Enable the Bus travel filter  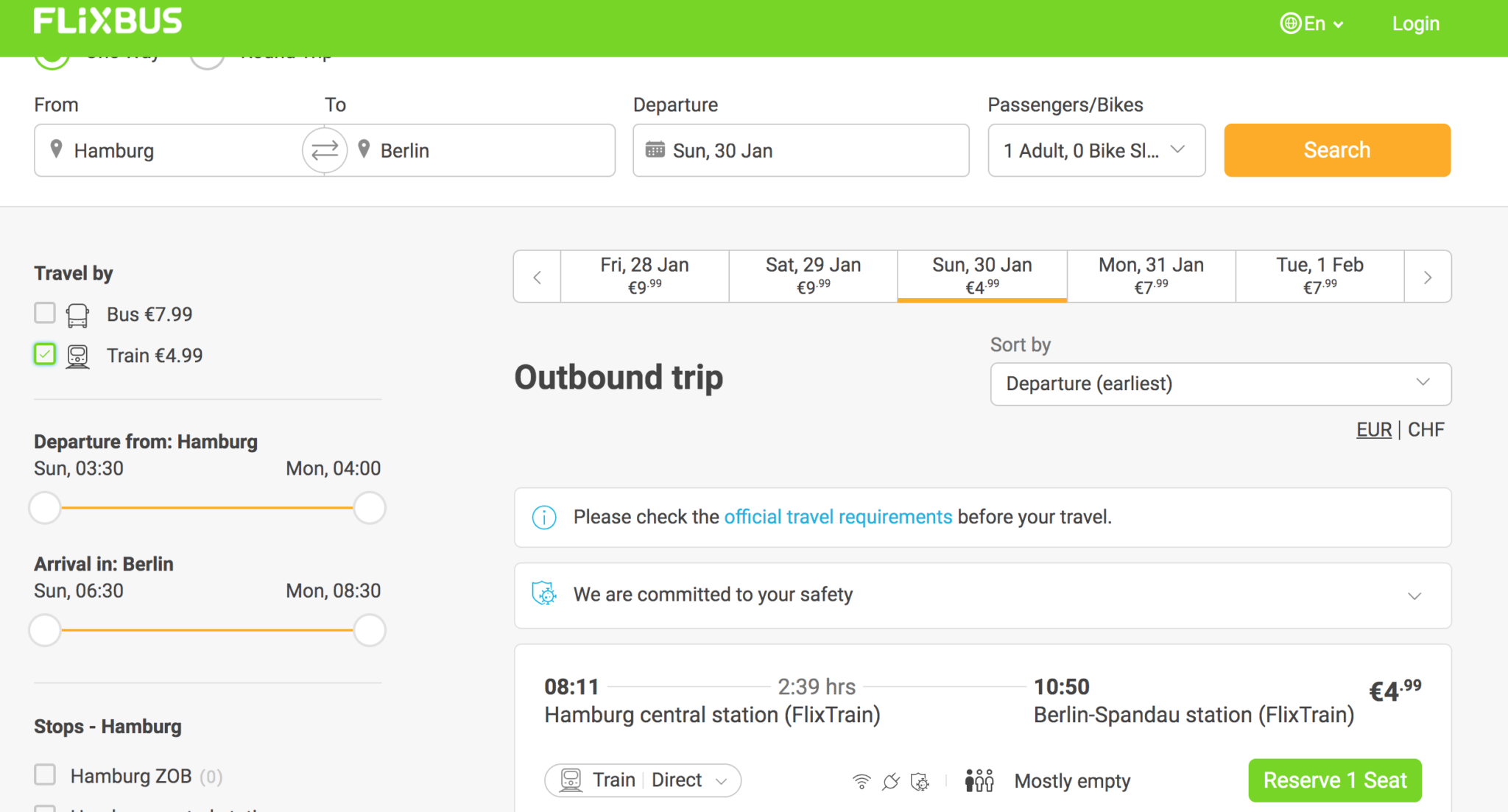pyautogui.click(x=45, y=314)
